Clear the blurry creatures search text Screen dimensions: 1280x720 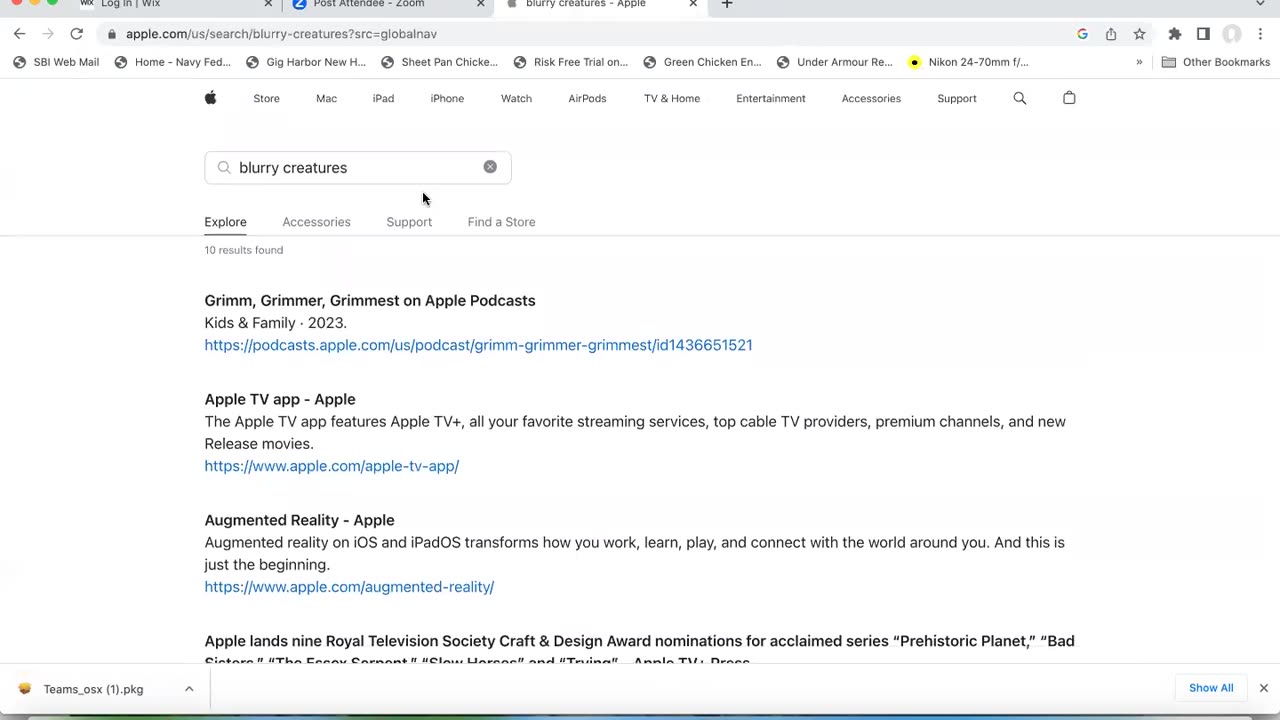click(490, 167)
